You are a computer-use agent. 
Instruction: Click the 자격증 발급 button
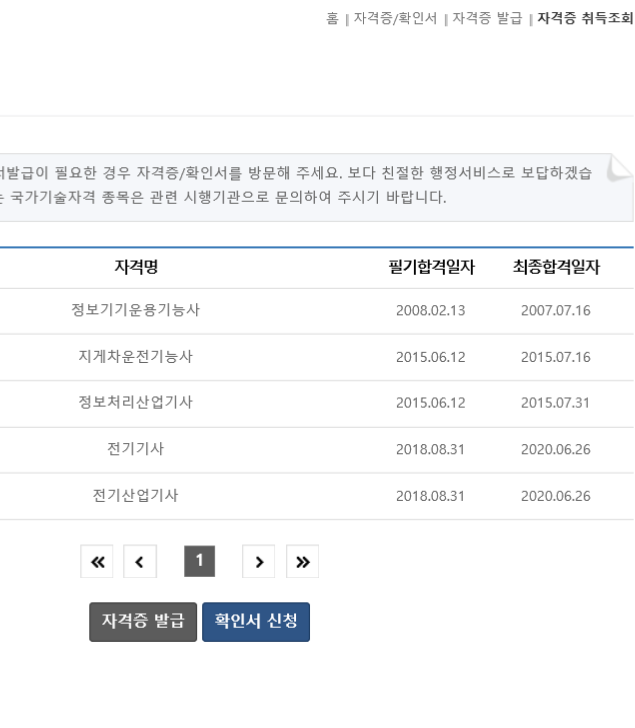click(x=143, y=622)
